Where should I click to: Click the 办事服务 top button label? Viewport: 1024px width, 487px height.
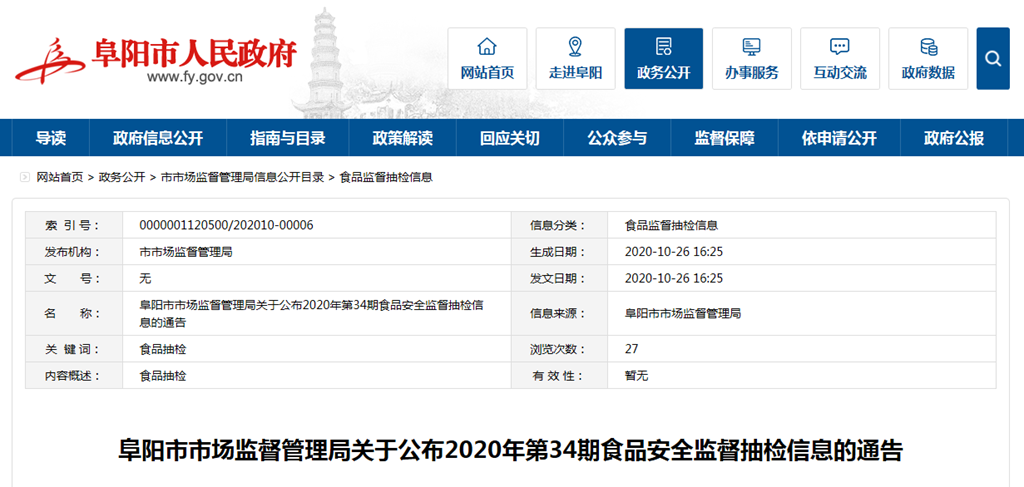click(x=752, y=73)
